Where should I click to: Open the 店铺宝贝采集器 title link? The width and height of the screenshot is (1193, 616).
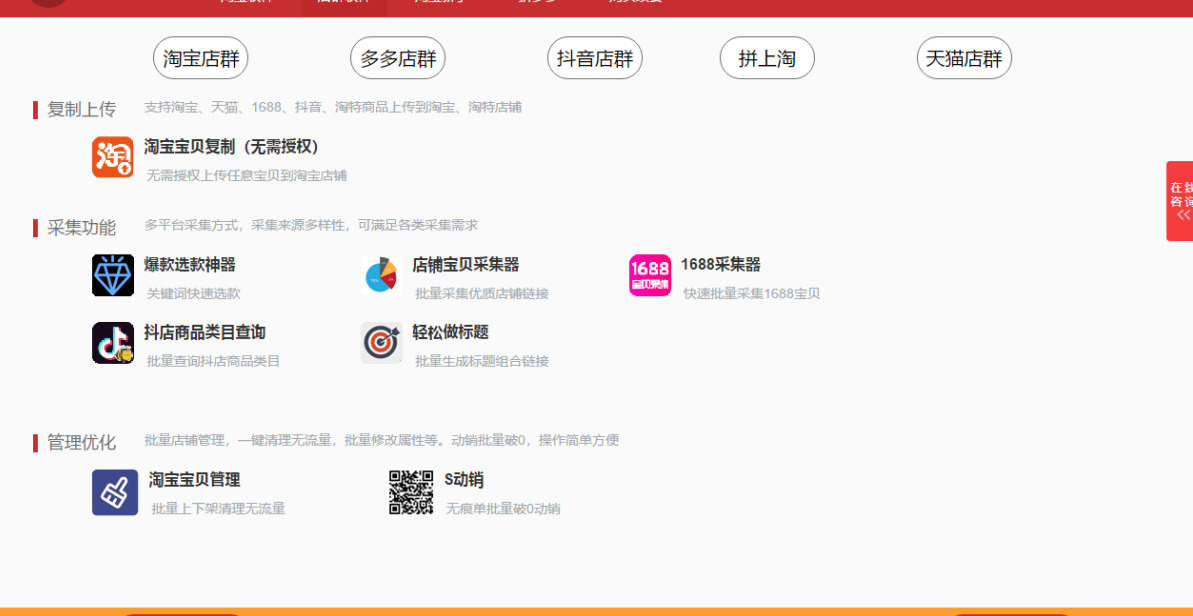tap(466, 265)
